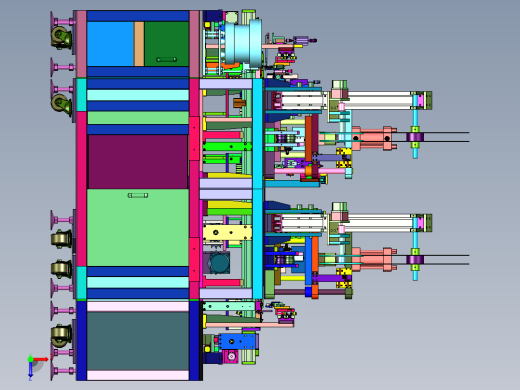This screenshot has width=520, height=390.
Task: Click the red X-axis arrow of the triad
Action: (41, 359)
